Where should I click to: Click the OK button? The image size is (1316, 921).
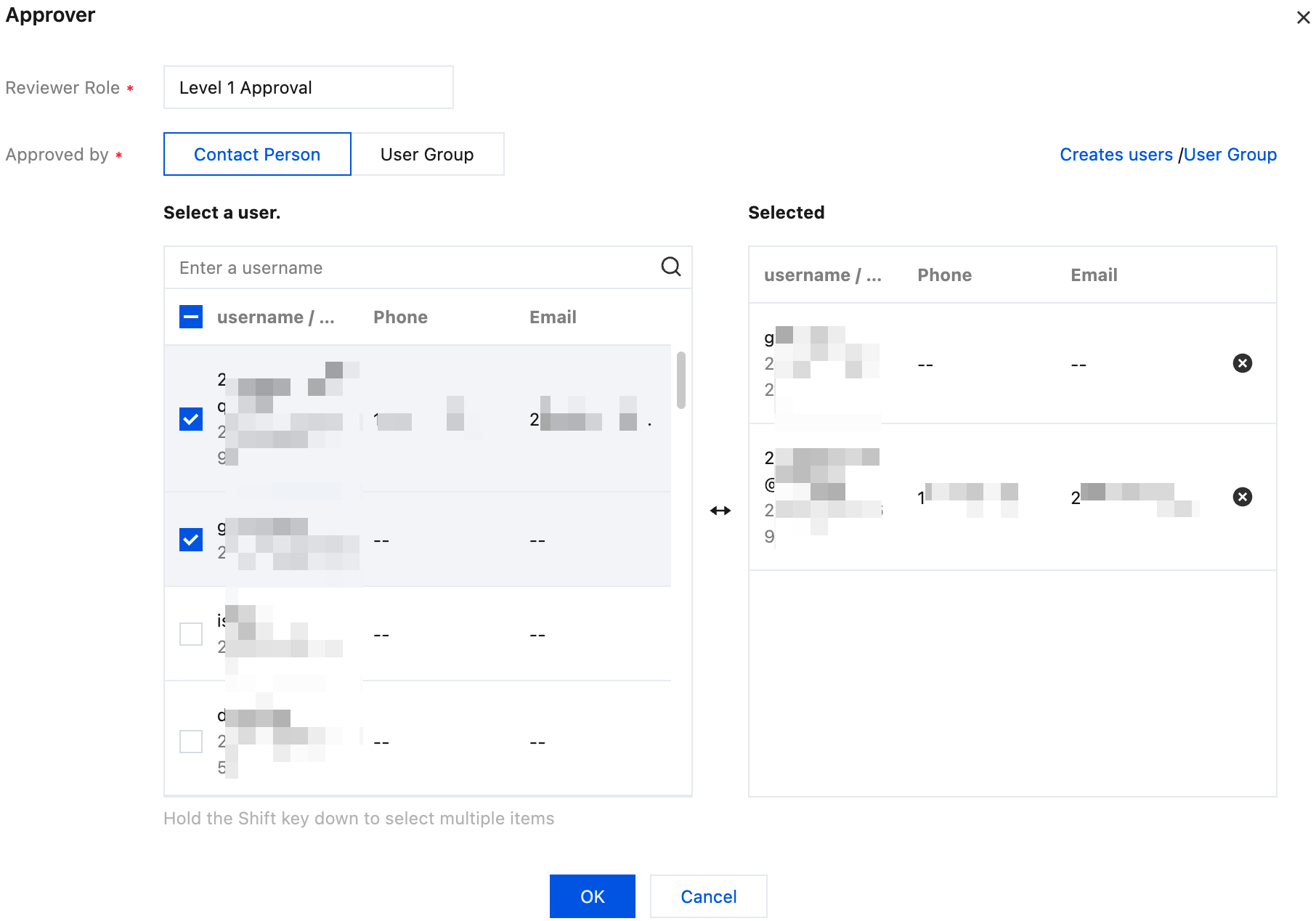point(592,896)
